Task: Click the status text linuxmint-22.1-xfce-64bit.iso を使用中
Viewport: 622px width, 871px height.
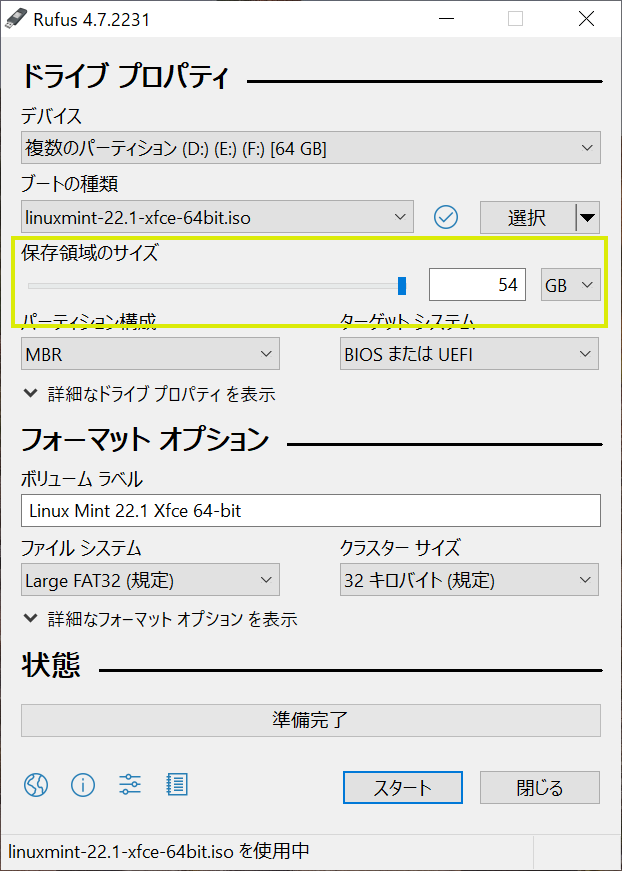Action: coord(159,850)
